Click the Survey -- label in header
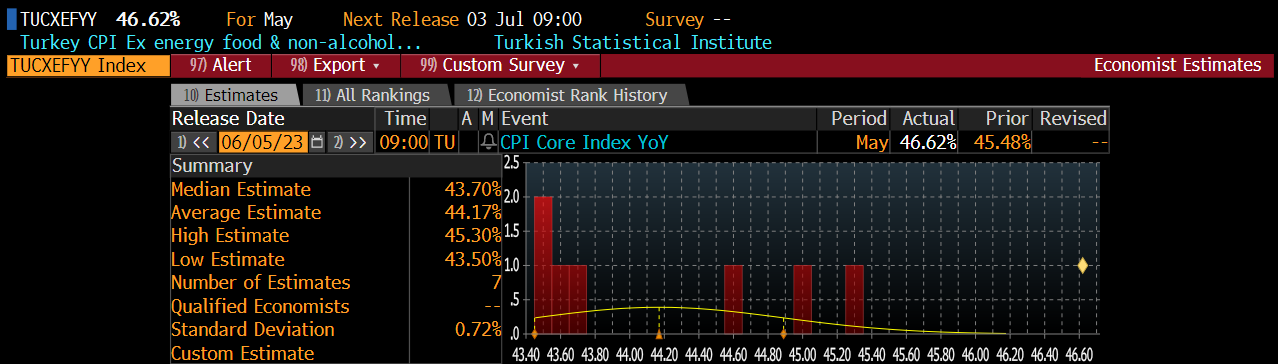 click(688, 19)
